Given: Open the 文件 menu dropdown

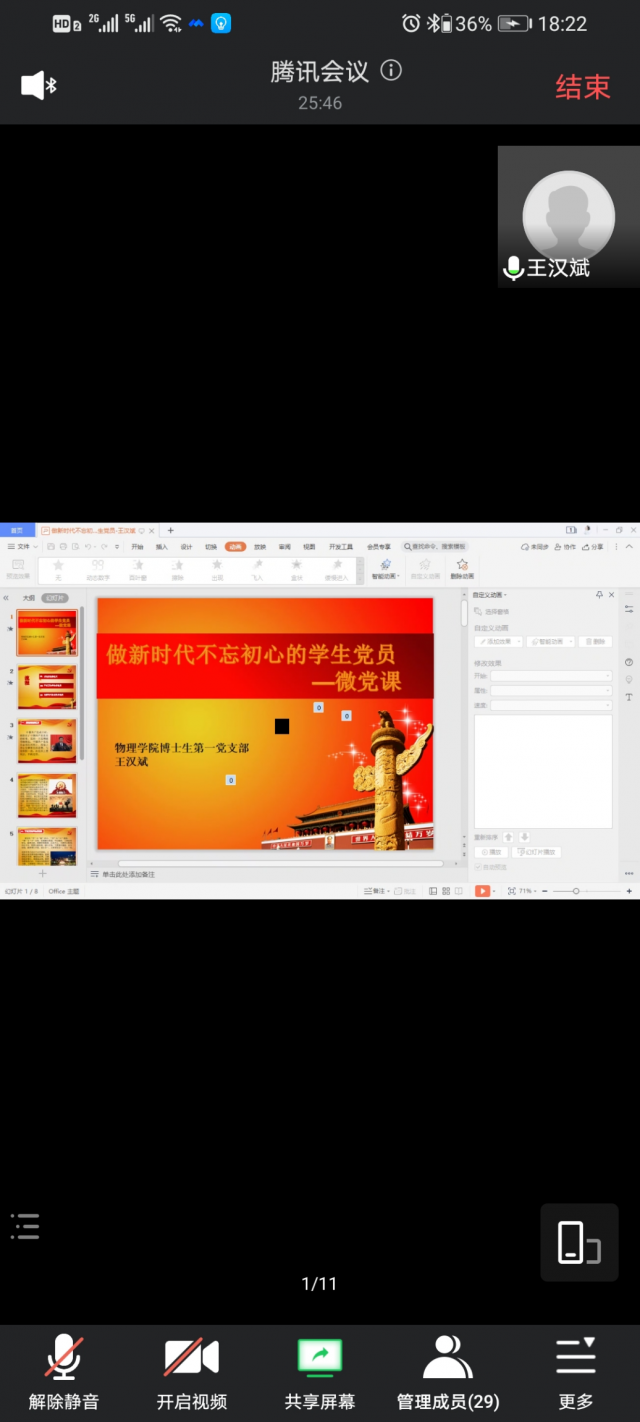Looking at the screenshot, I should point(22,547).
